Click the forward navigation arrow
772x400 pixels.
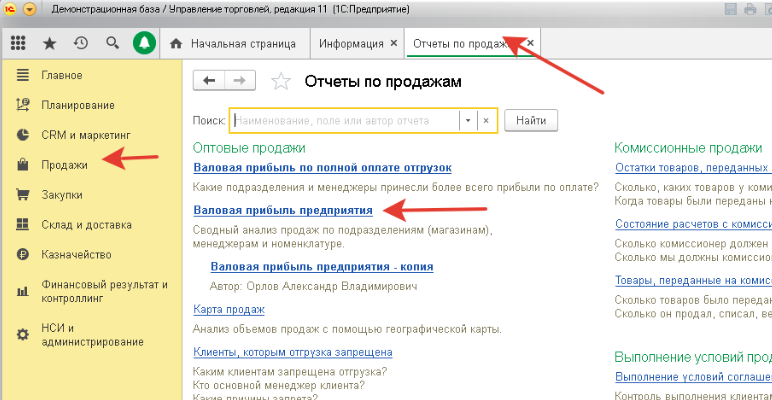[x=238, y=81]
